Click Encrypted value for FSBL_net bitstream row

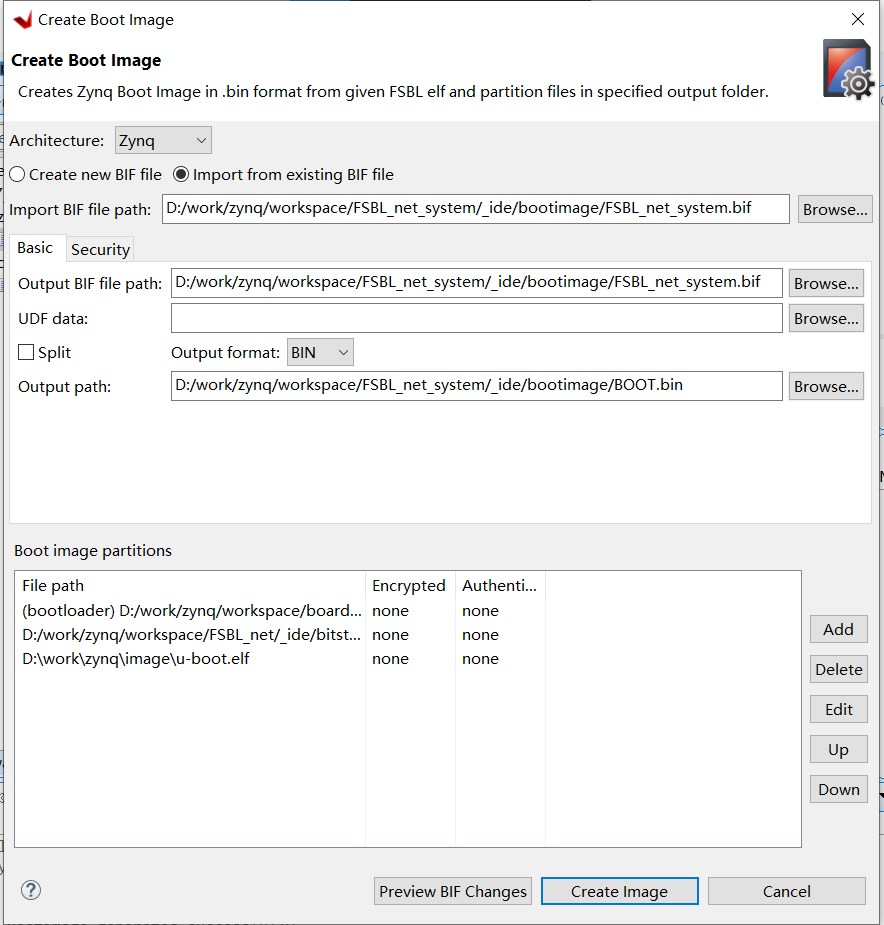point(391,635)
